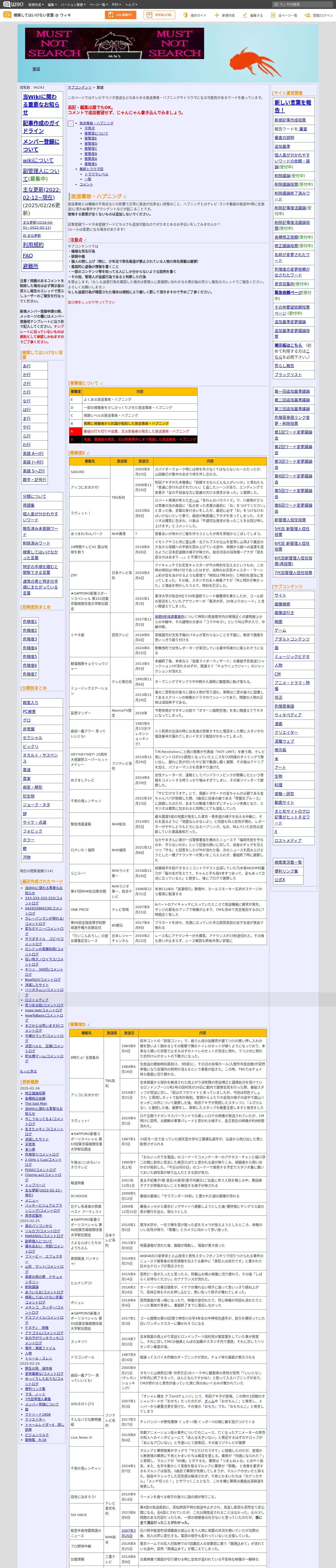Screen dimensions: 336x1568
Task: Open 英語 A～F行 index link
Action: [33, 453]
